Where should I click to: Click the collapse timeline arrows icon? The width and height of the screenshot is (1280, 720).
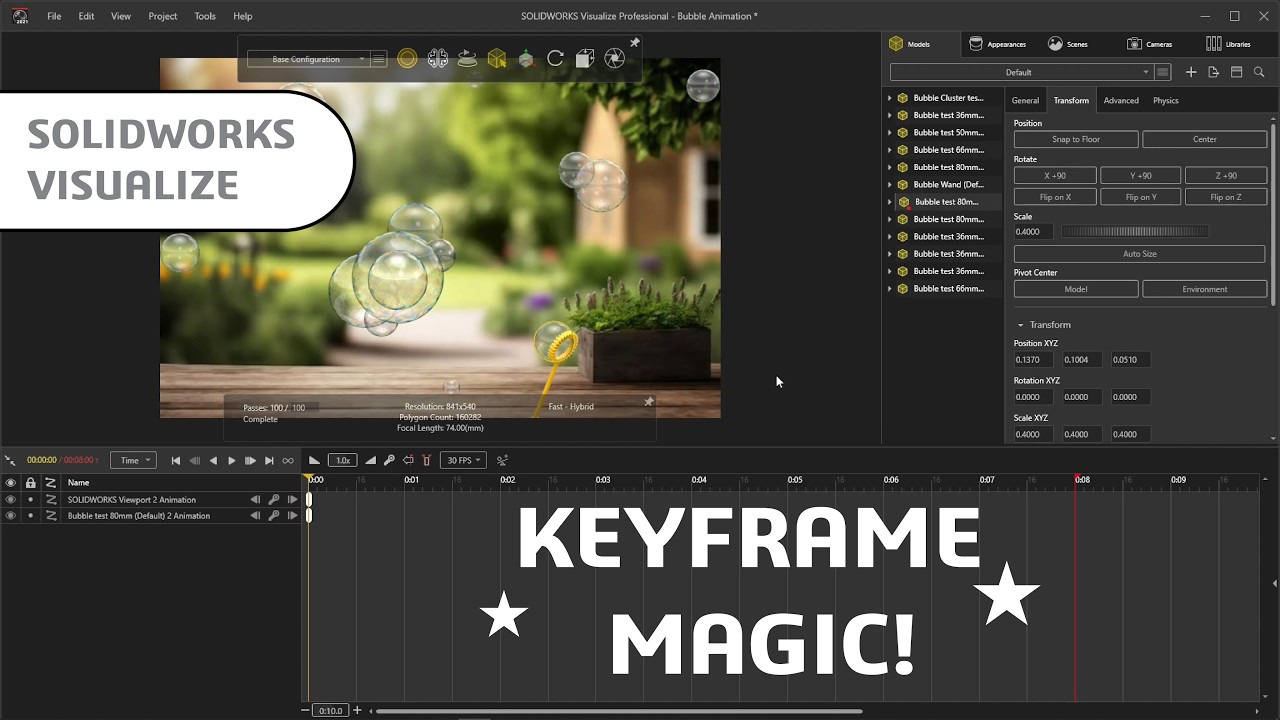pos(10,460)
